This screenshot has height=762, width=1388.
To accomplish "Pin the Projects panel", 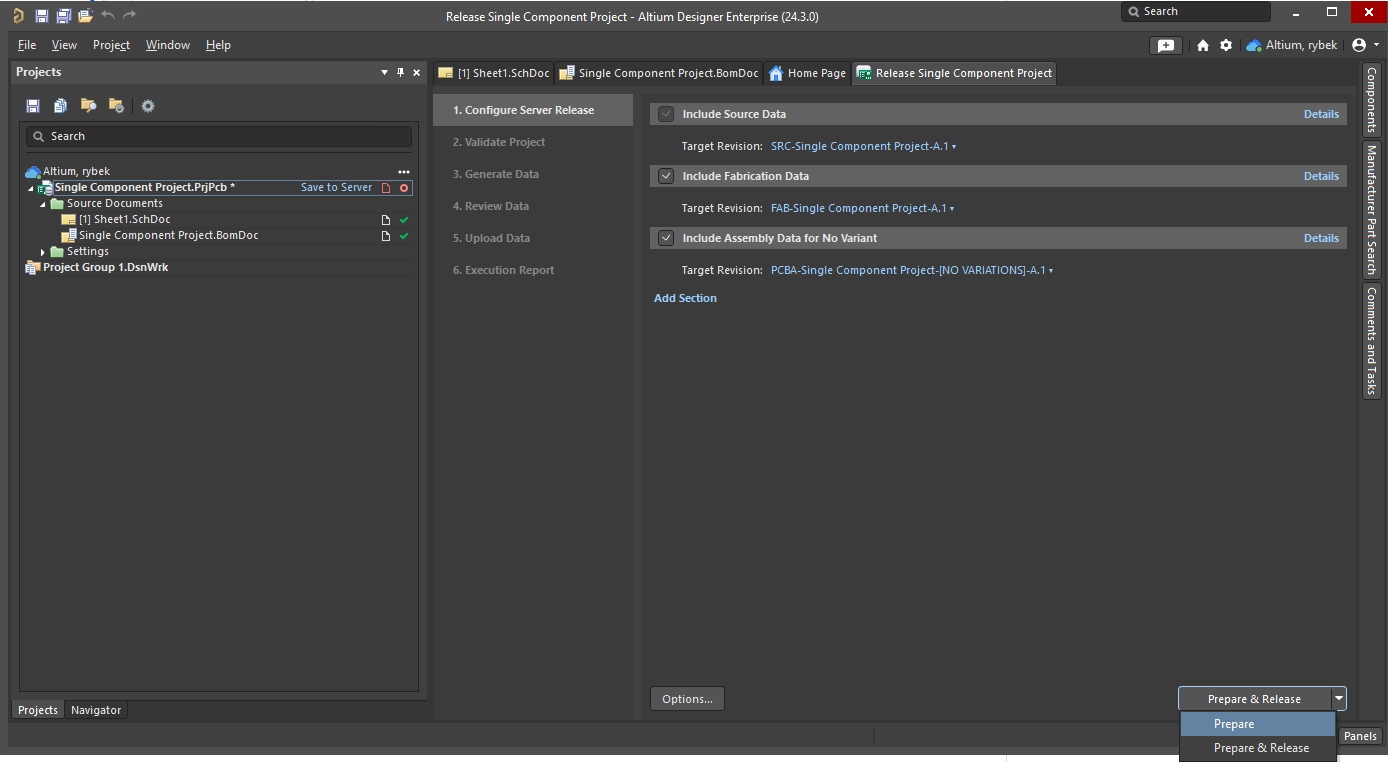I will pos(401,72).
